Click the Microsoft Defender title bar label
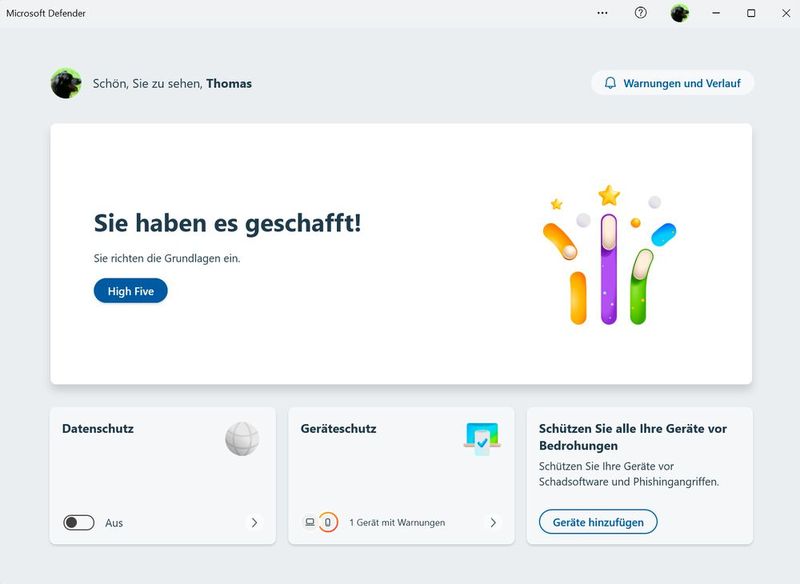This screenshot has width=800, height=584. pos(48,14)
